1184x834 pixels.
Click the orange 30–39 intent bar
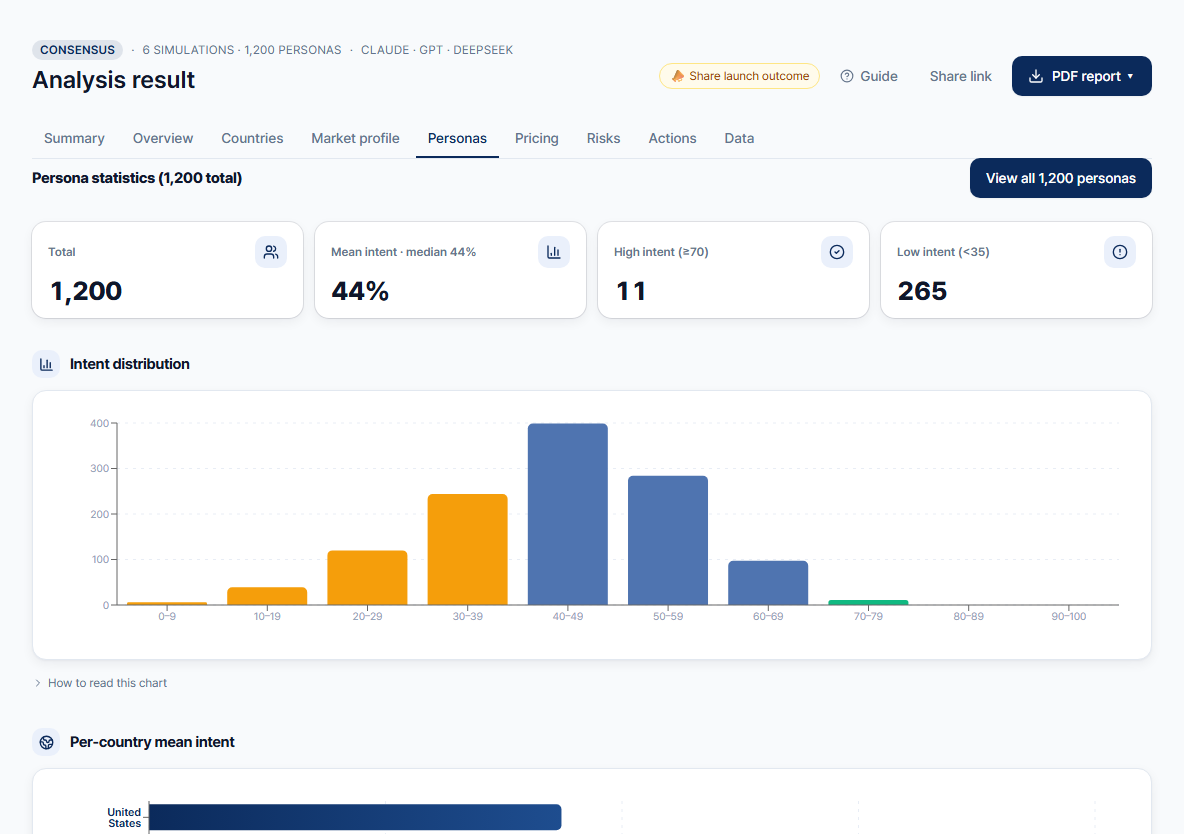coord(467,549)
